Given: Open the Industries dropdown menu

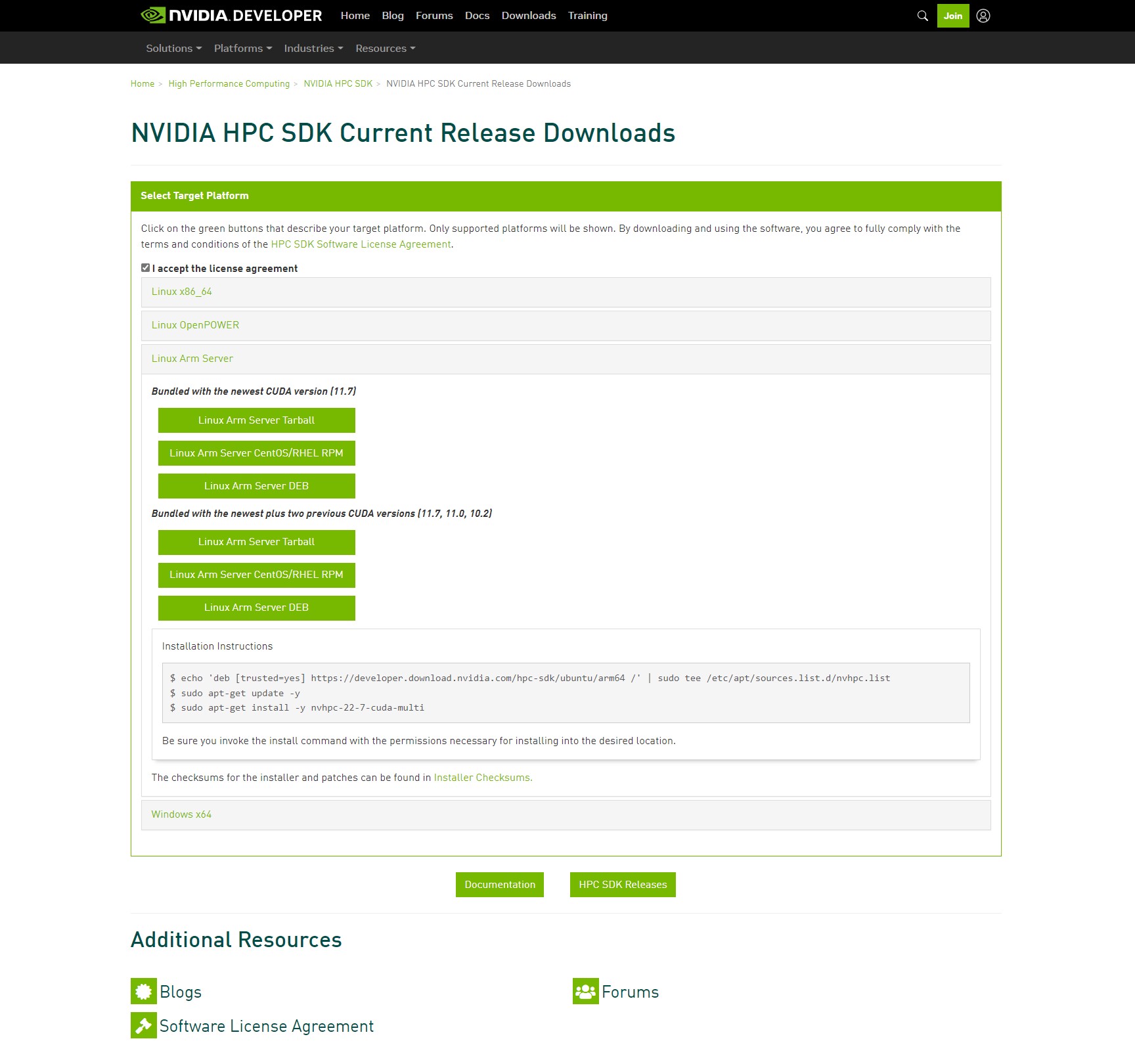Looking at the screenshot, I should click(313, 48).
